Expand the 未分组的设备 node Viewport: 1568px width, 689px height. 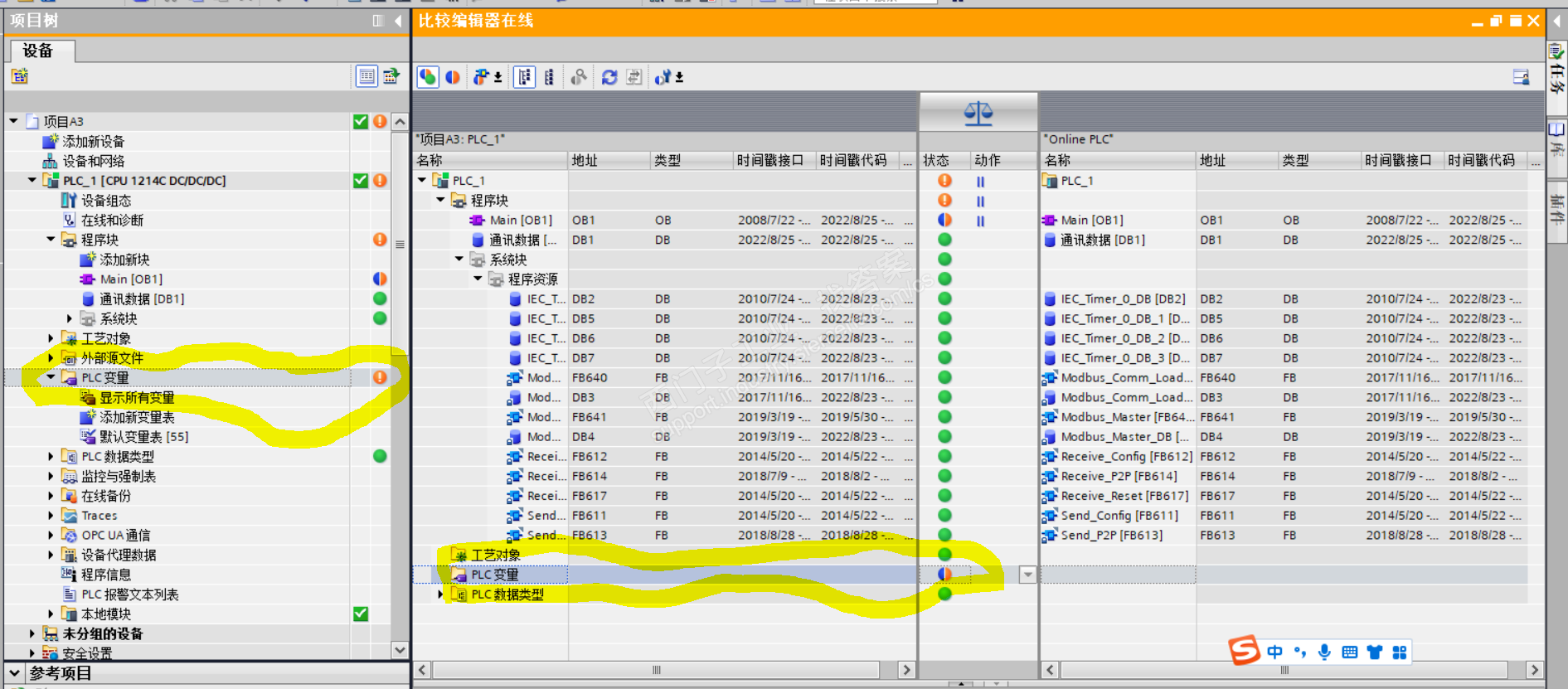click(x=32, y=633)
